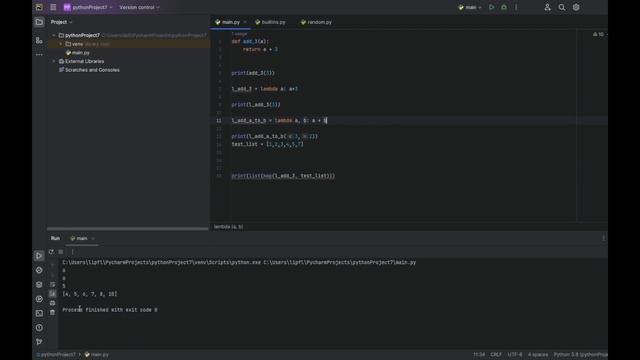Switch to builtins.py editor tab
Screen dimensions: 640x360
[x=270, y=22]
